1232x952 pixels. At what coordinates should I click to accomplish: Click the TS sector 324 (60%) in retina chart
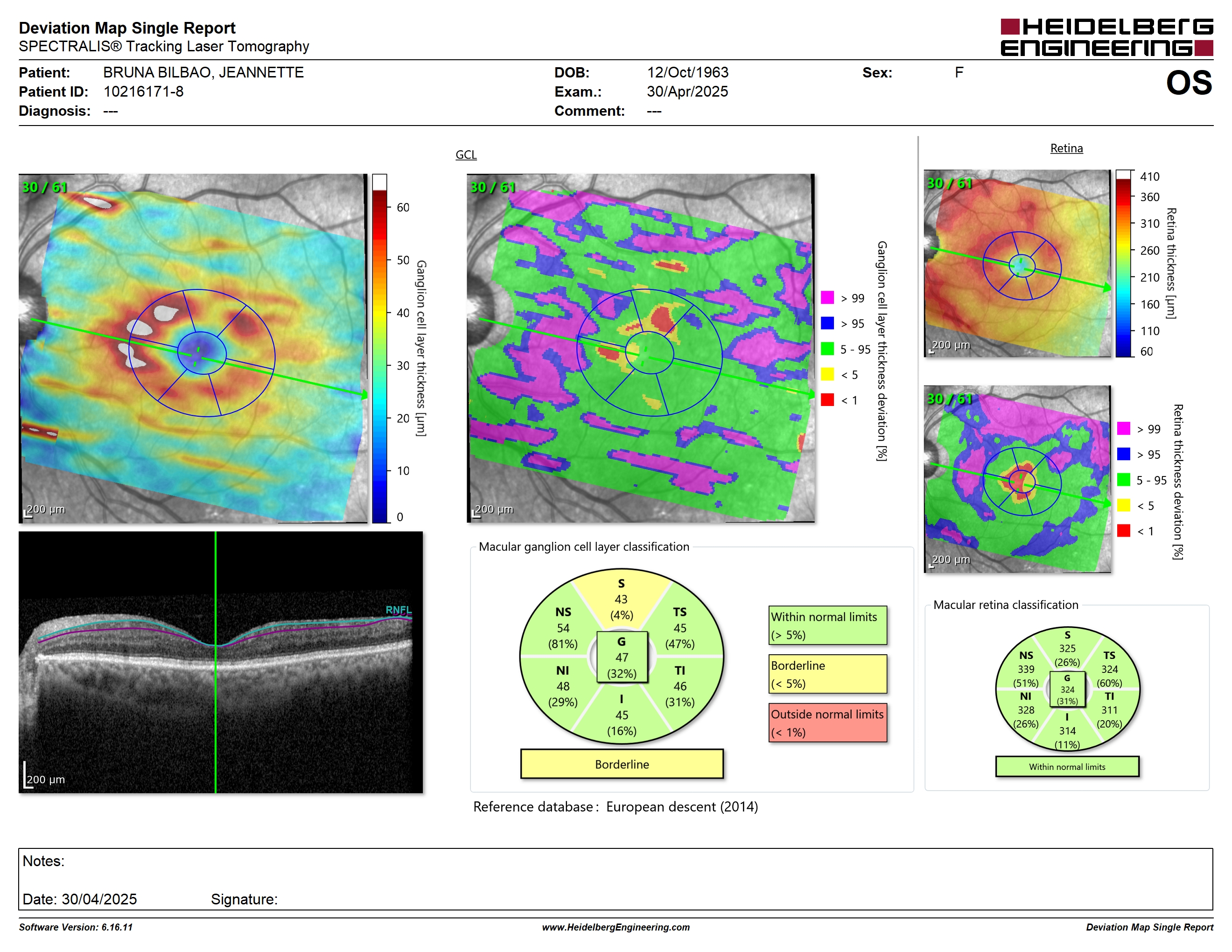(1109, 669)
